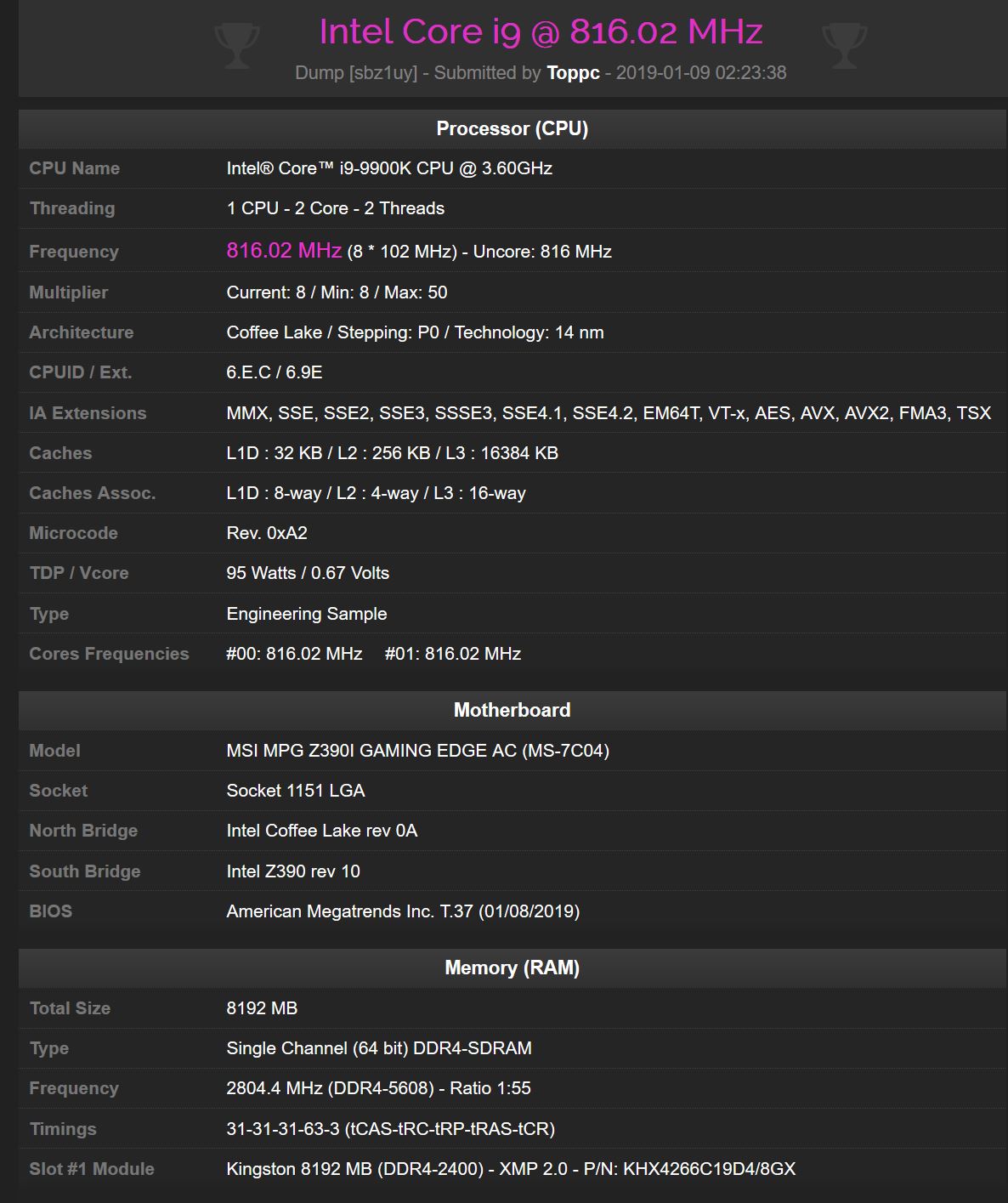
Task: Open the submitter profile link 'Toppc'
Action: (x=574, y=73)
